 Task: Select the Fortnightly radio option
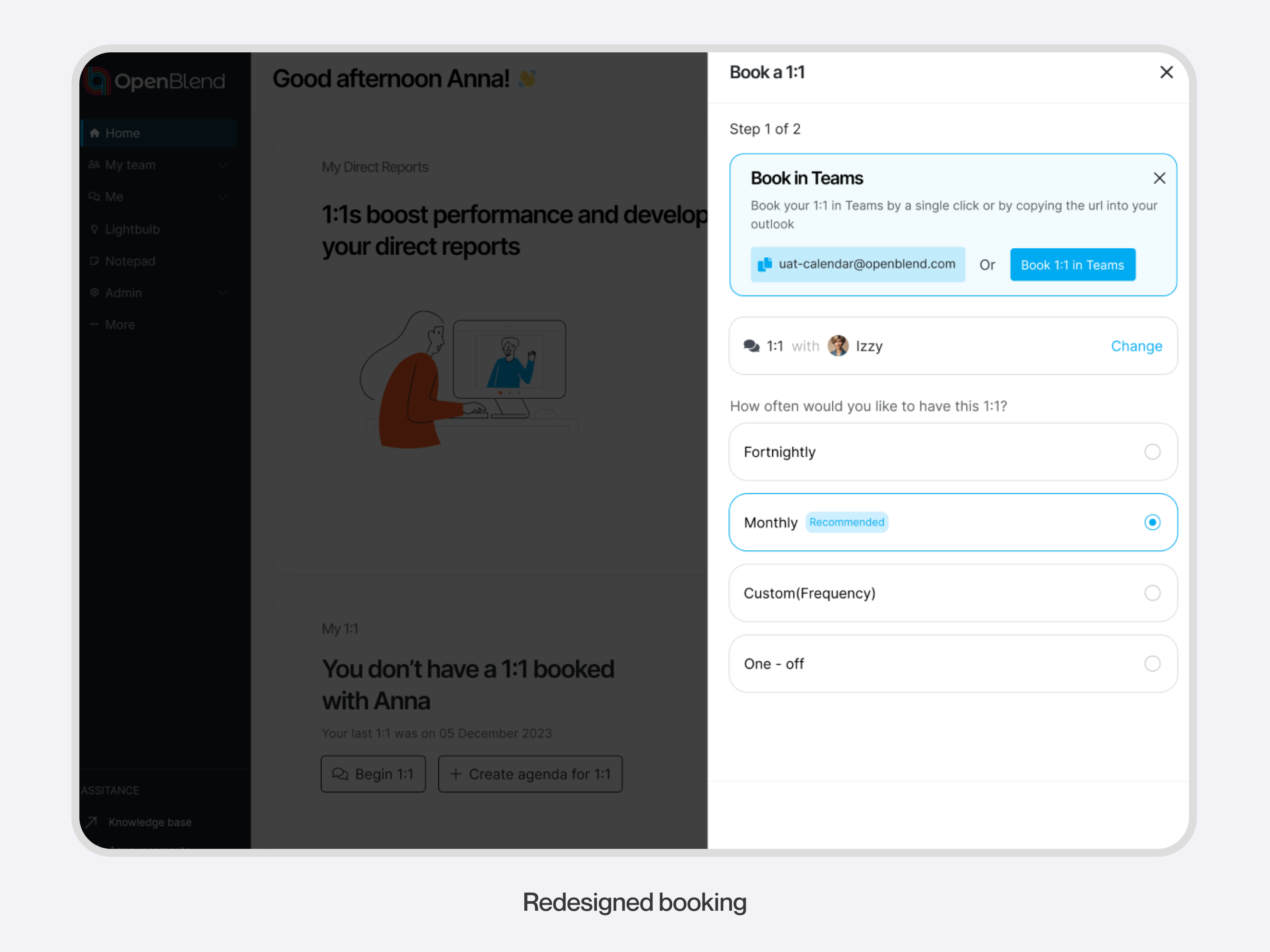pyautogui.click(x=1152, y=452)
